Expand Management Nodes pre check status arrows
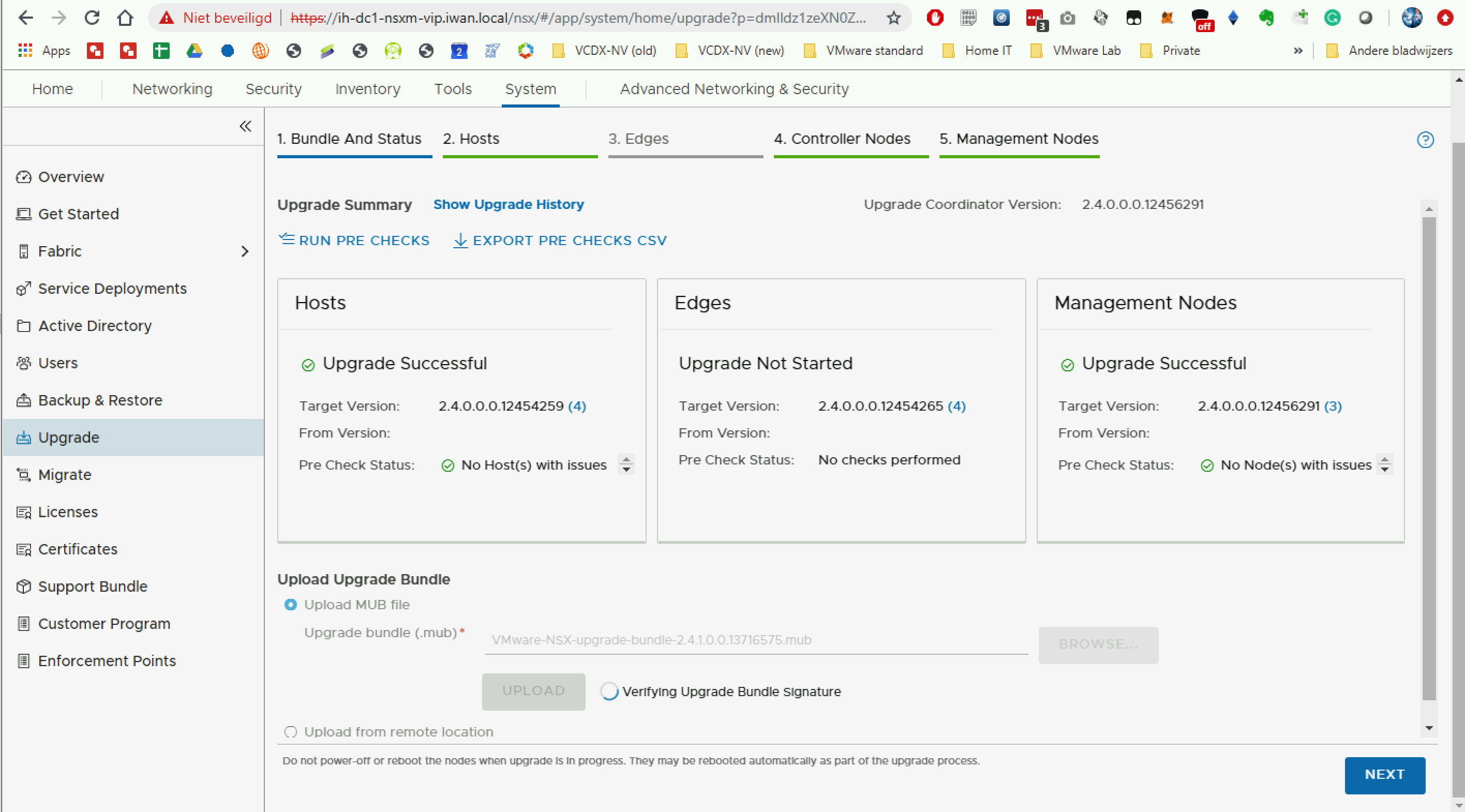The image size is (1465, 812). click(1385, 464)
